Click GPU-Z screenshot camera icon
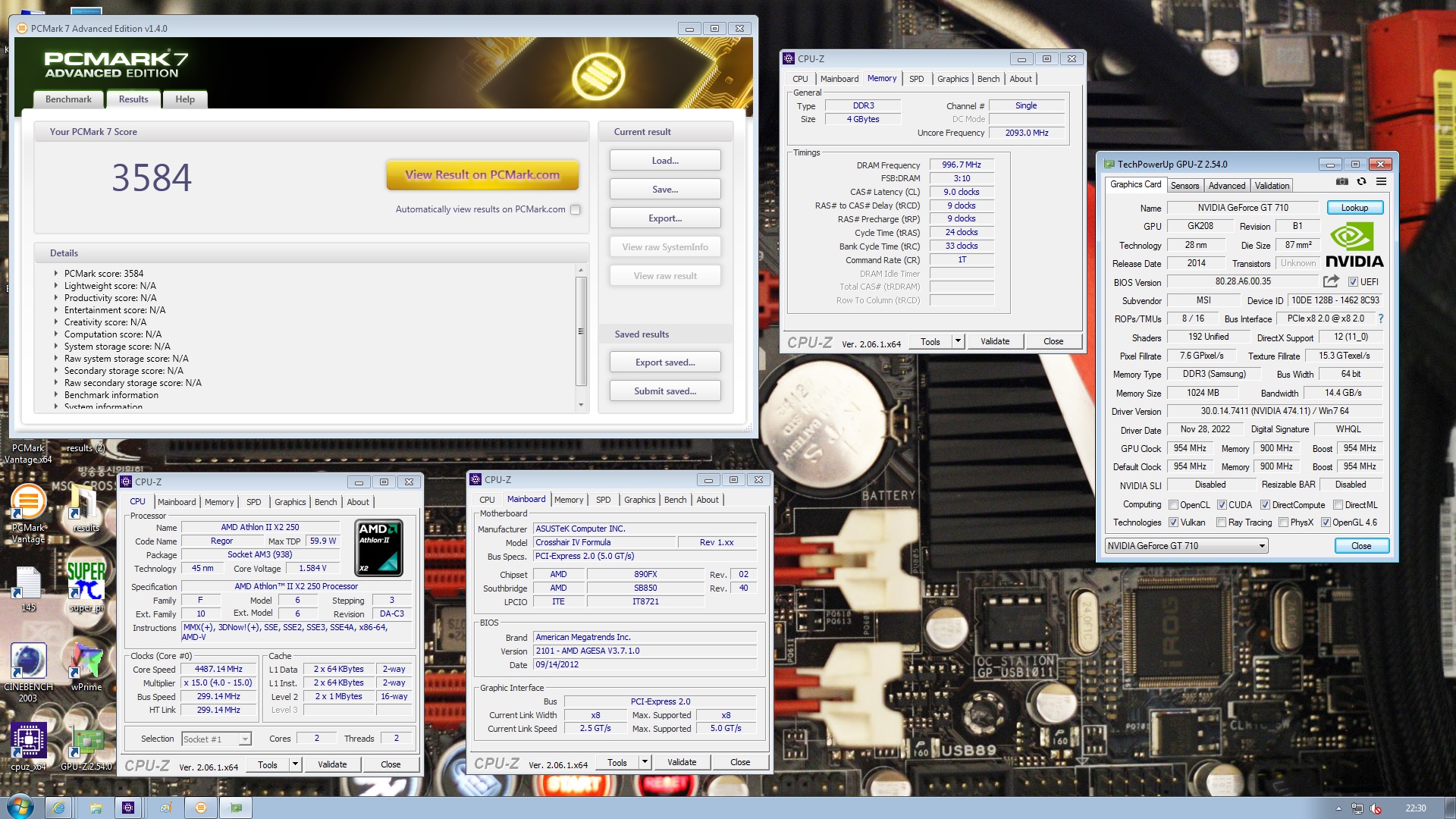 (x=1341, y=182)
